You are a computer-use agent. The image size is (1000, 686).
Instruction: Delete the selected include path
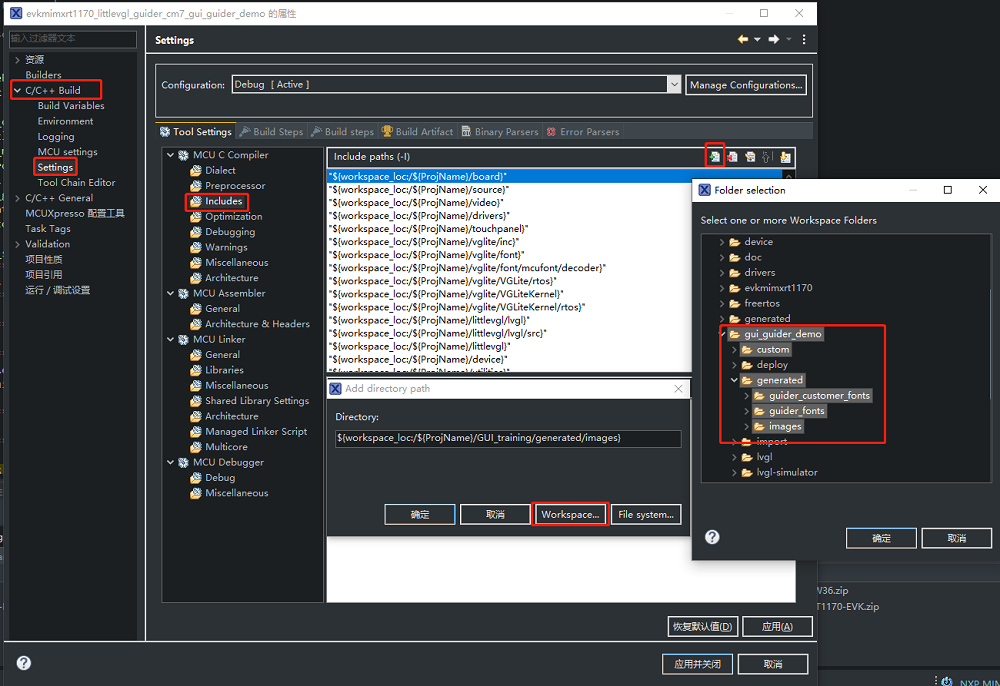732,157
